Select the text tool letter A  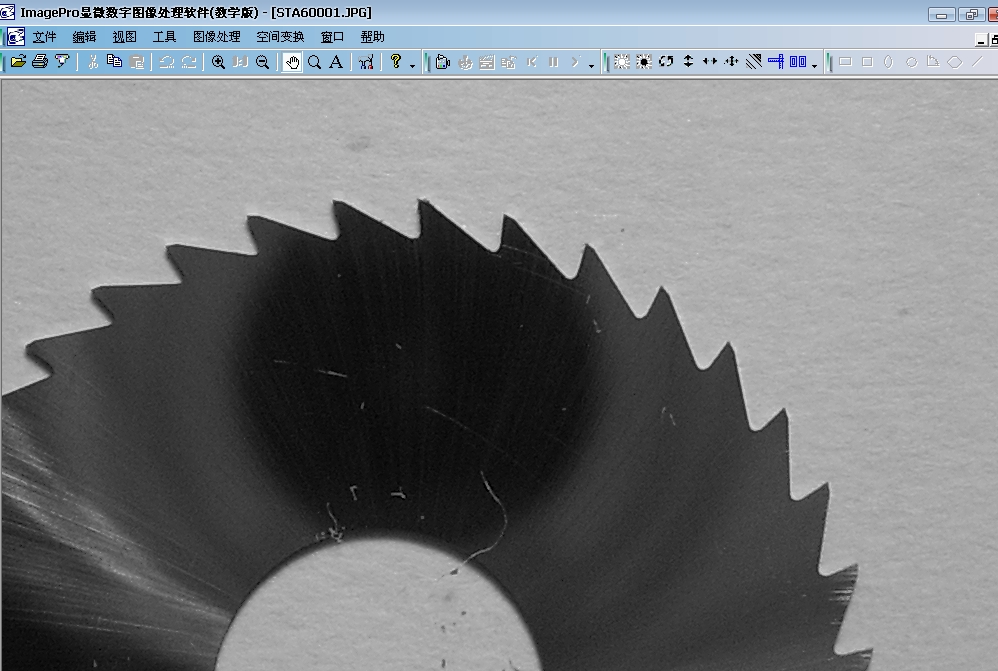[x=336, y=62]
